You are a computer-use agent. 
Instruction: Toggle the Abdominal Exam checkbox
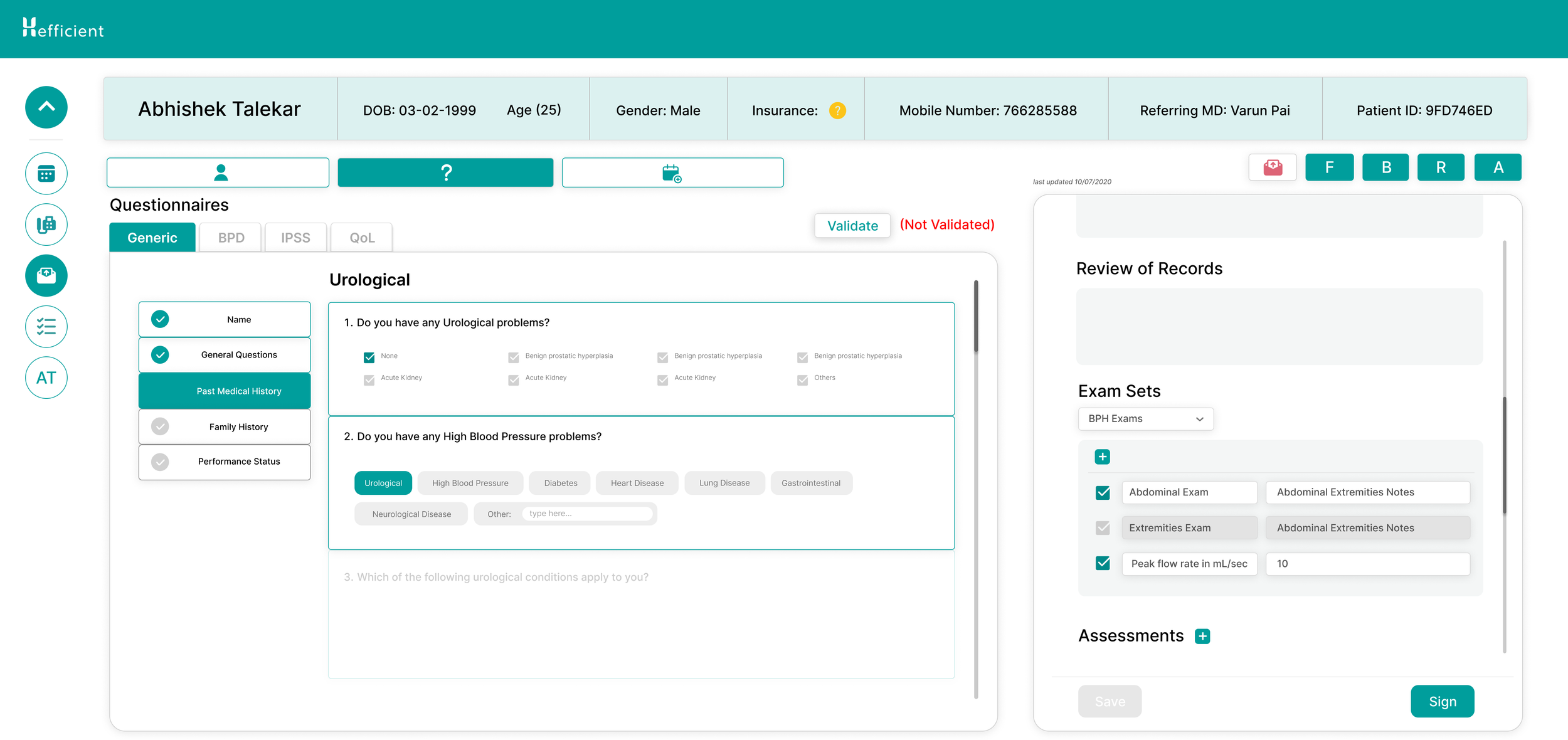click(x=1102, y=492)
